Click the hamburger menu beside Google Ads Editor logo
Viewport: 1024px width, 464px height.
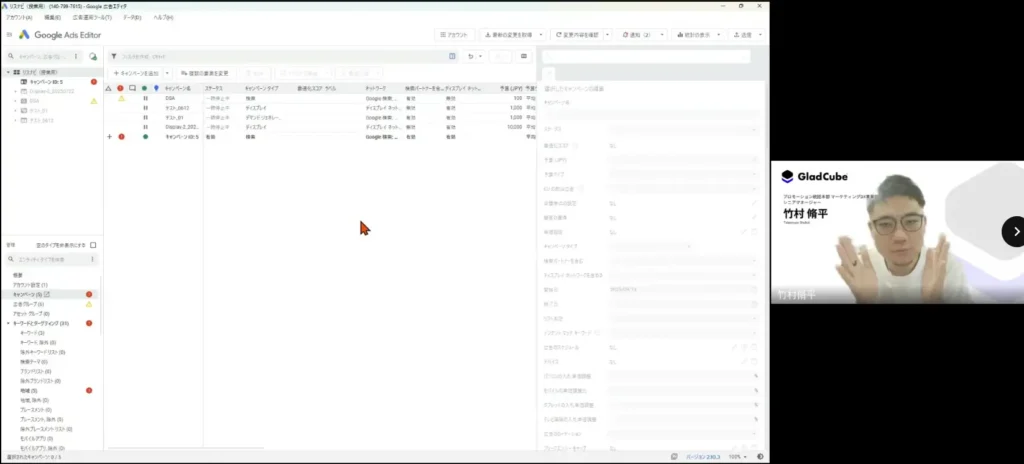9,34
